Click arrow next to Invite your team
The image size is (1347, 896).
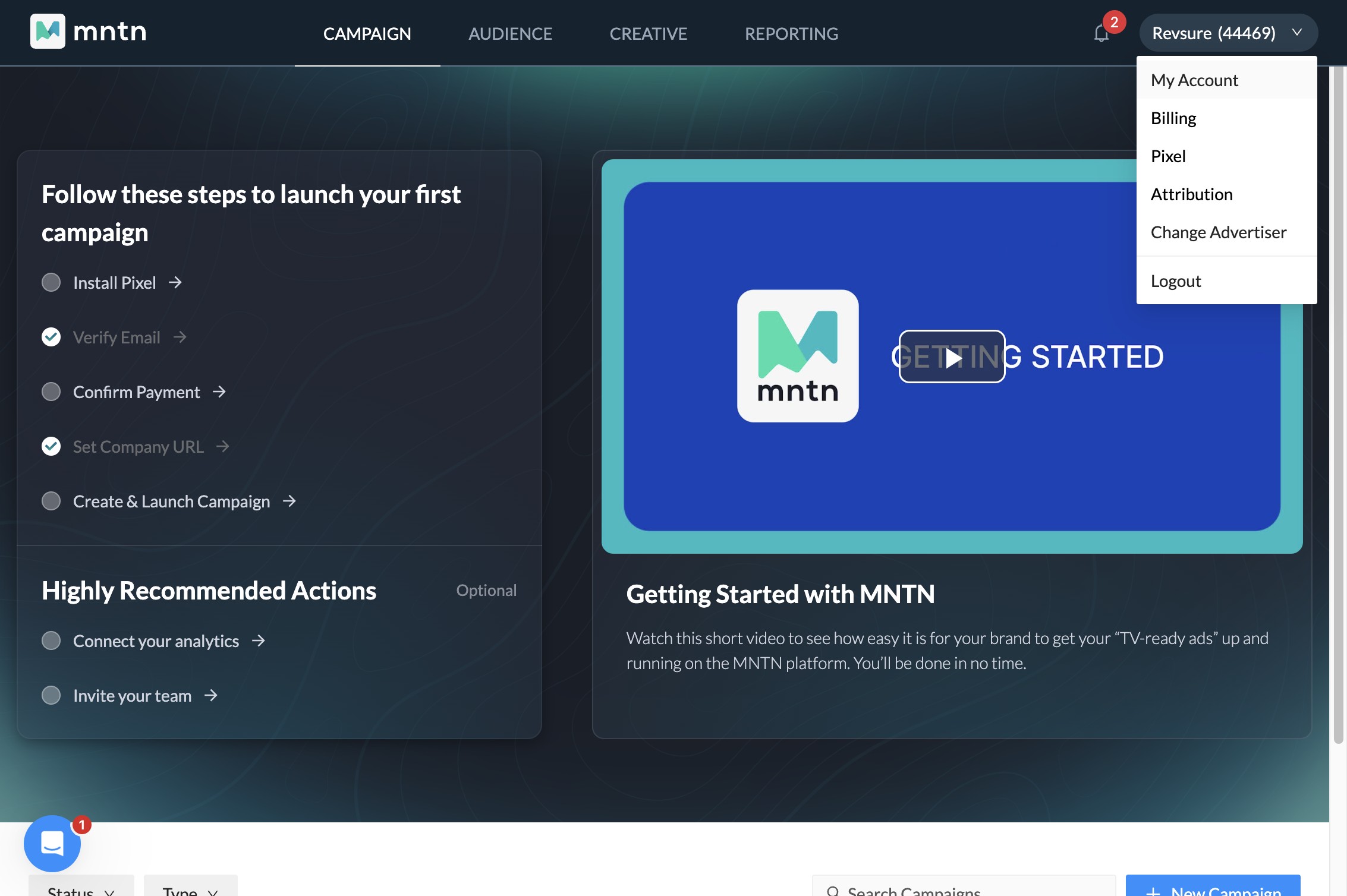point(211,695)
